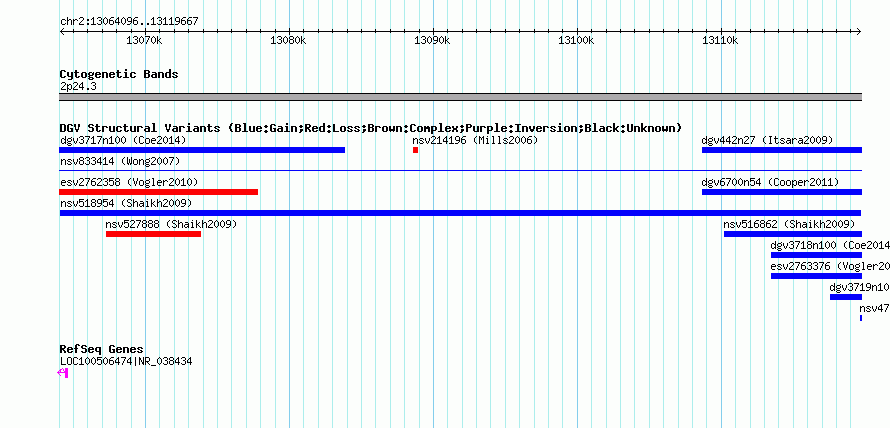This screenshot has width=890, height=428.
Task: Click the RefSeq Genes track title
Action: (x=102, y=349)
